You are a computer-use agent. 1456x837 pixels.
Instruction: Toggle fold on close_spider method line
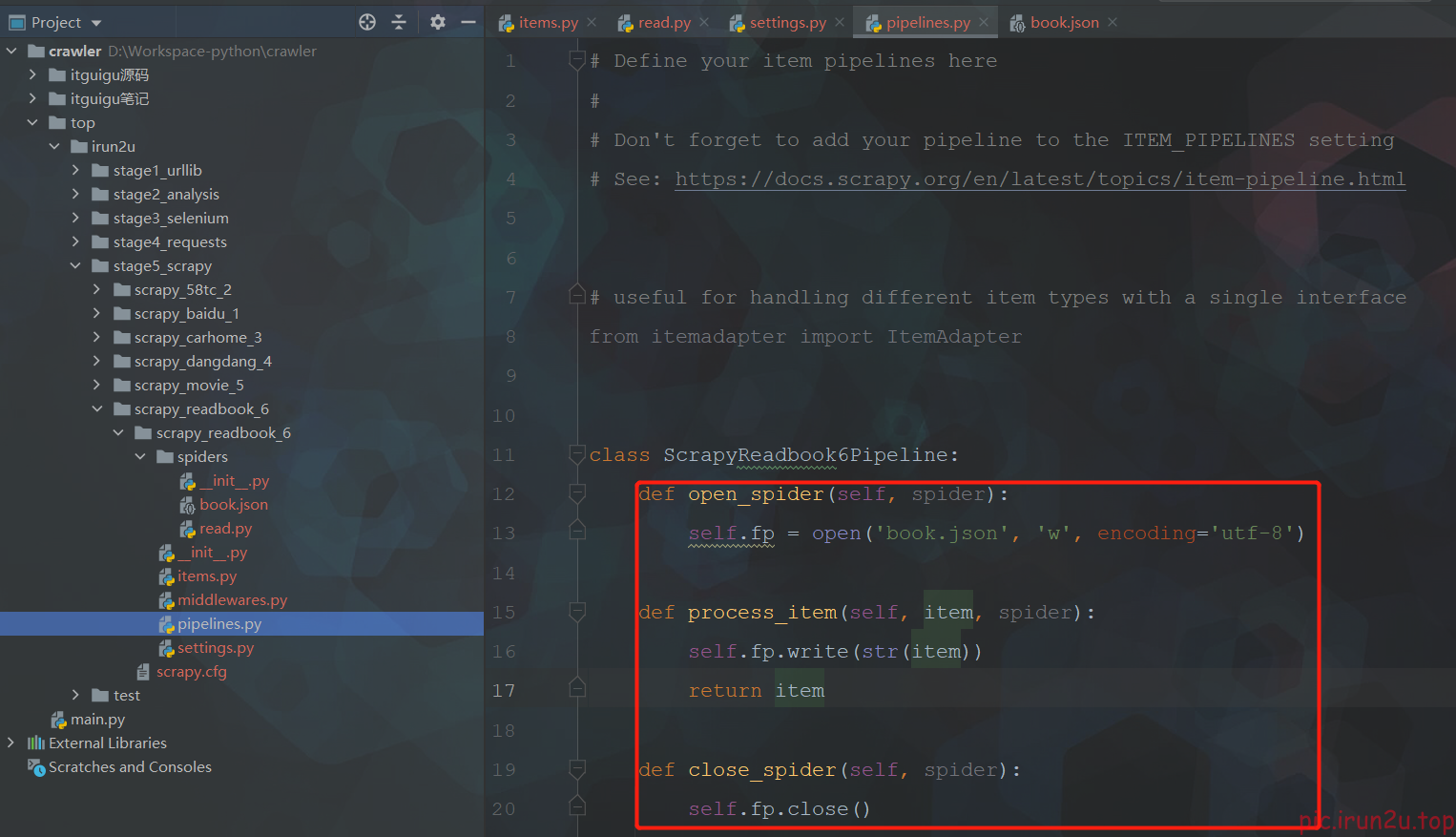coord(576,769)
